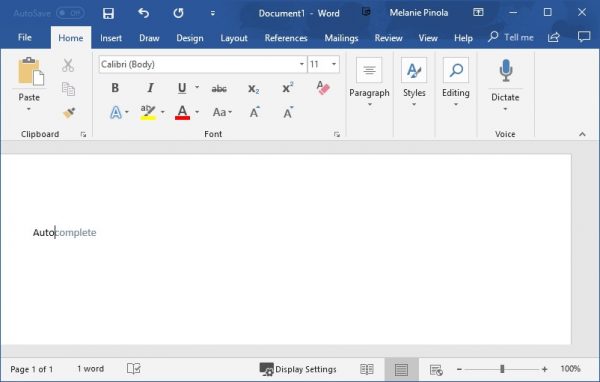
Task: Click the Superscript icon
Action: tap(288, 88)
